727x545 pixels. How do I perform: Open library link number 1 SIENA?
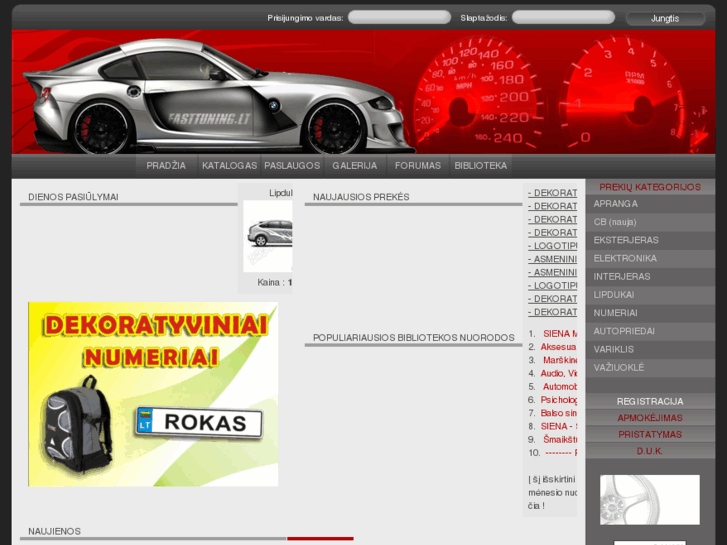click(x=560, y=333)
